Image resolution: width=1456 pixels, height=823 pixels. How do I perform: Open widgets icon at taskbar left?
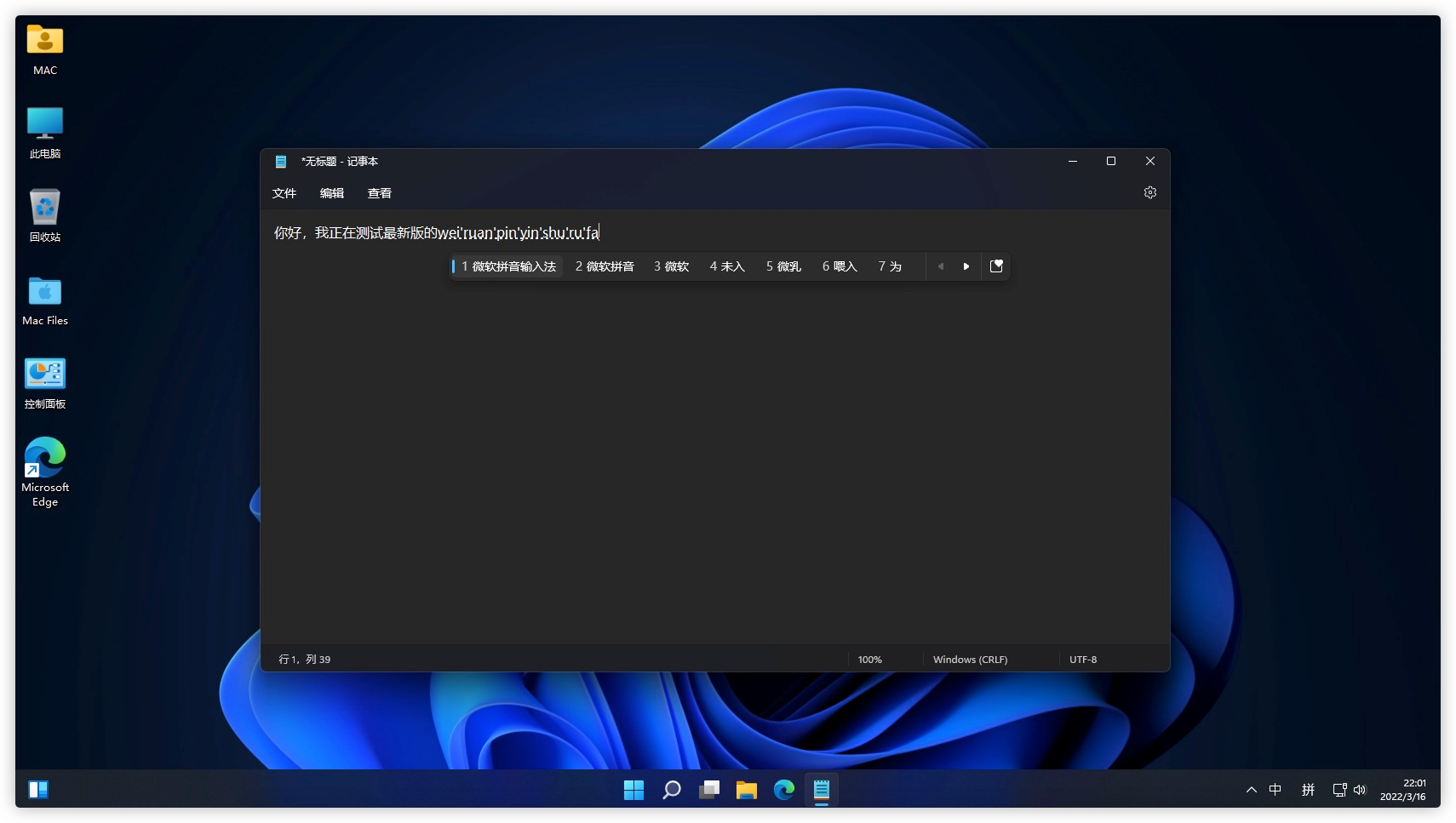[x=38, y=790]
